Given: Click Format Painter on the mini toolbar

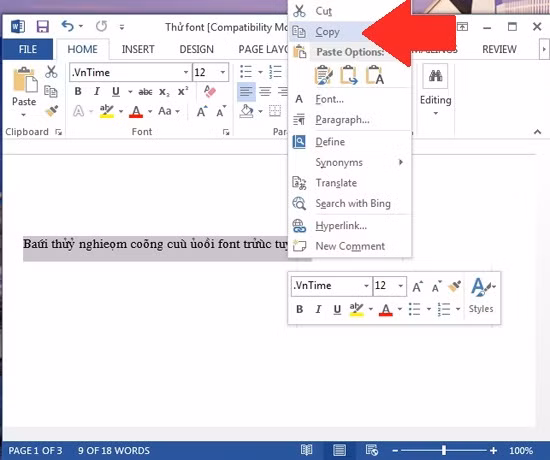Looking at the screenshot, I should [455, 286].
